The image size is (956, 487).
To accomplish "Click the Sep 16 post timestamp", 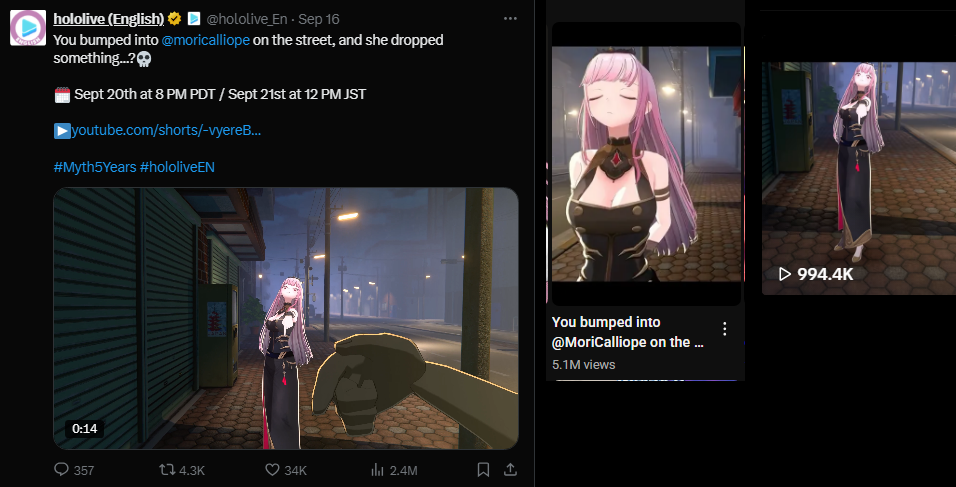I will click(x=319, y=19).
